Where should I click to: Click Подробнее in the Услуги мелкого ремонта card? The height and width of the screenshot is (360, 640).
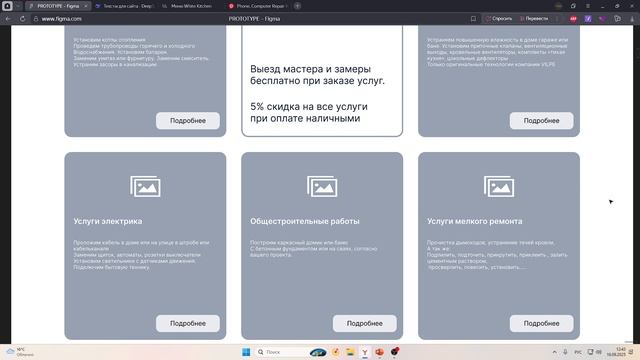[x=541, y=323]
